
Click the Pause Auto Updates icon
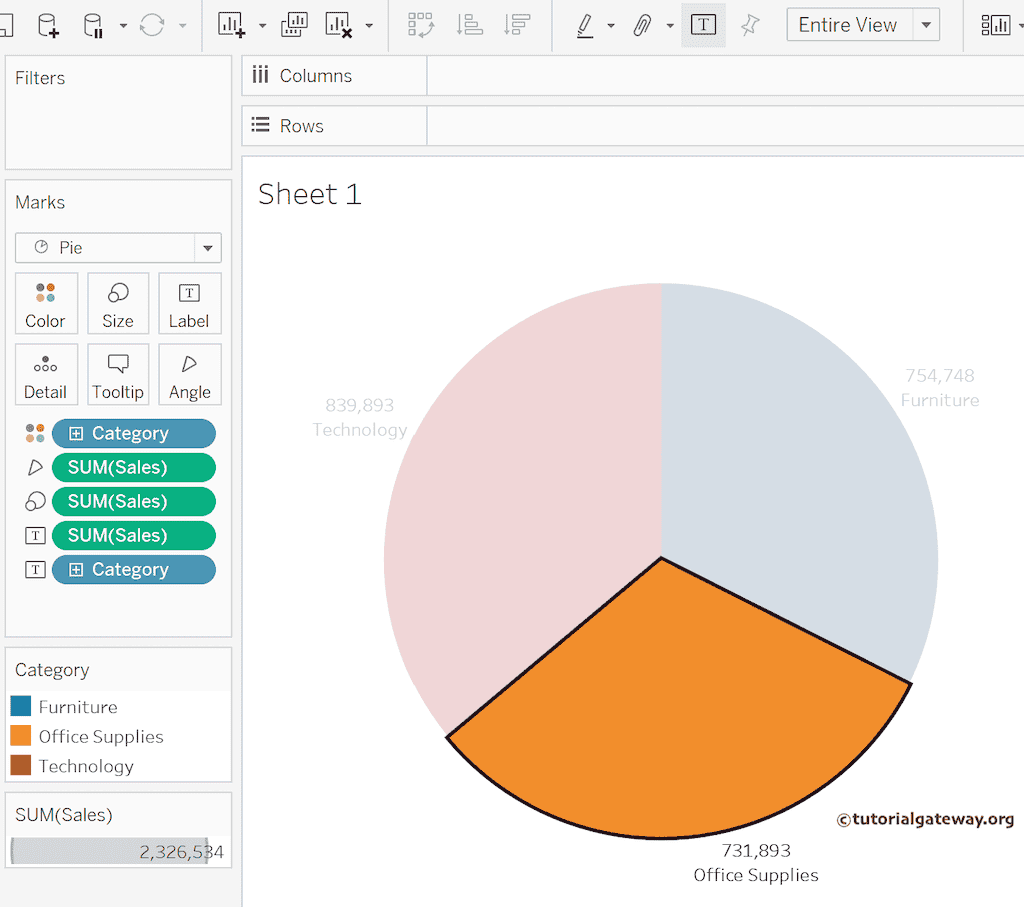[x=93, y=25]
